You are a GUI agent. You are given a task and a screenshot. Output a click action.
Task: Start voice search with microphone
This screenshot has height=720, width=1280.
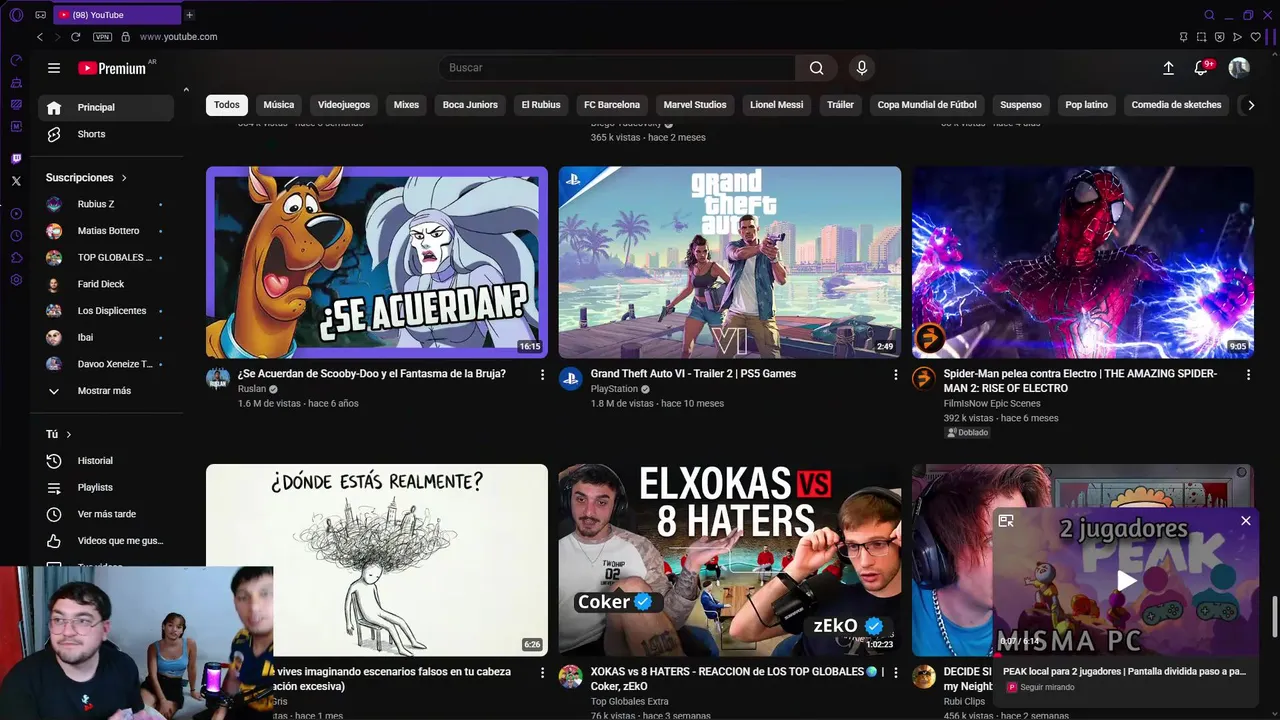click(862, 68)
